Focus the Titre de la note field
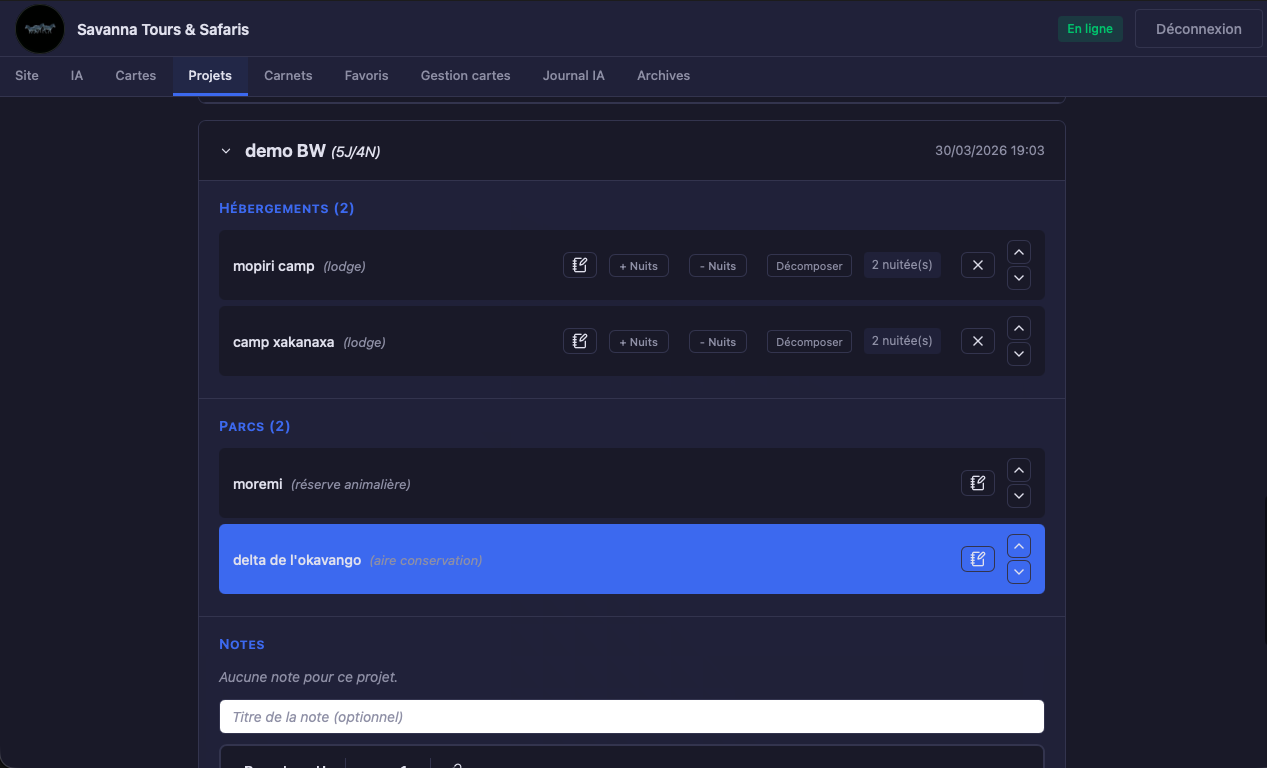The width and height of the screenshot is (1267, 768). [632, 716]
